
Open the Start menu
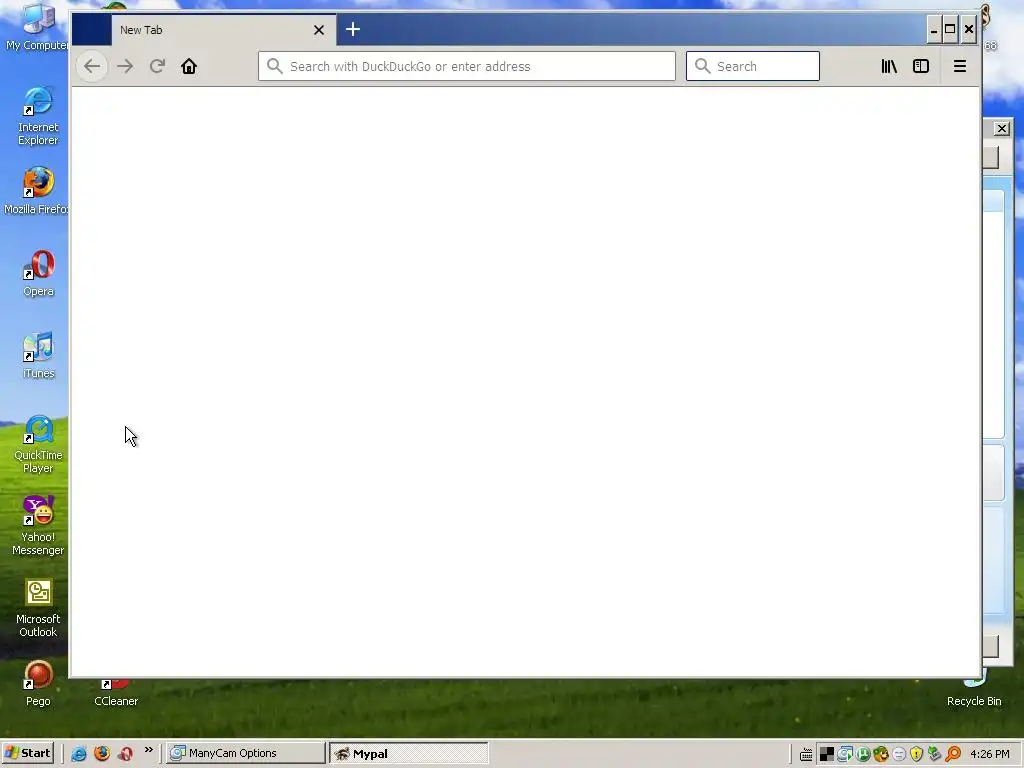click(x=27, y=753)
